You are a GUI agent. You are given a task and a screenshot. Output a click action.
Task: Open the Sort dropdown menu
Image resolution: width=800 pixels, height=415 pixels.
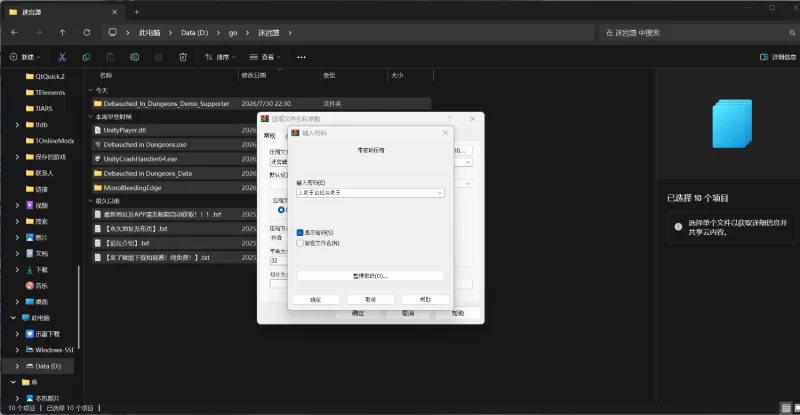[x=220, y=57]
